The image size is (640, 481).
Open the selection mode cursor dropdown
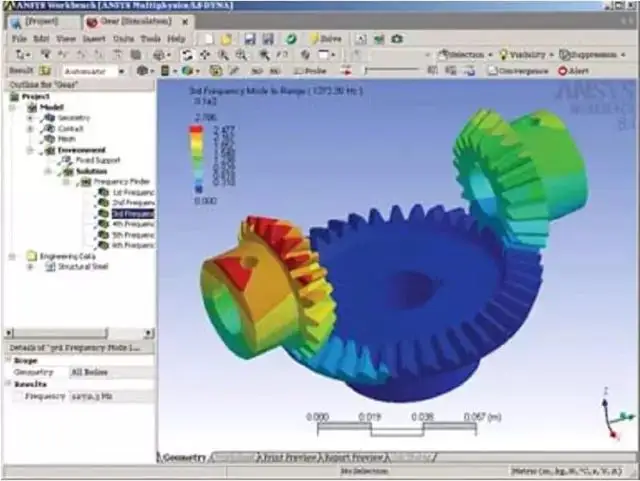(x=23, y=54)
